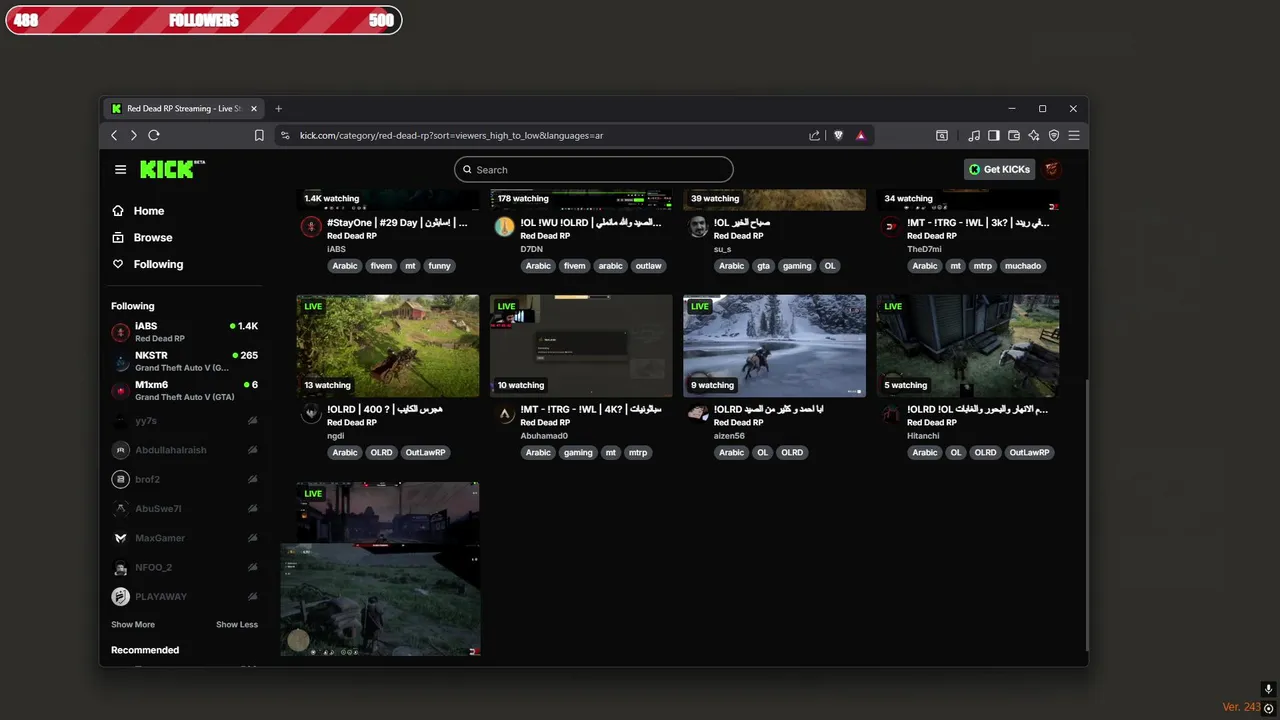Go back using the browser back arrow
Viewport: 1280px width, 720px height.
(114, 135)
